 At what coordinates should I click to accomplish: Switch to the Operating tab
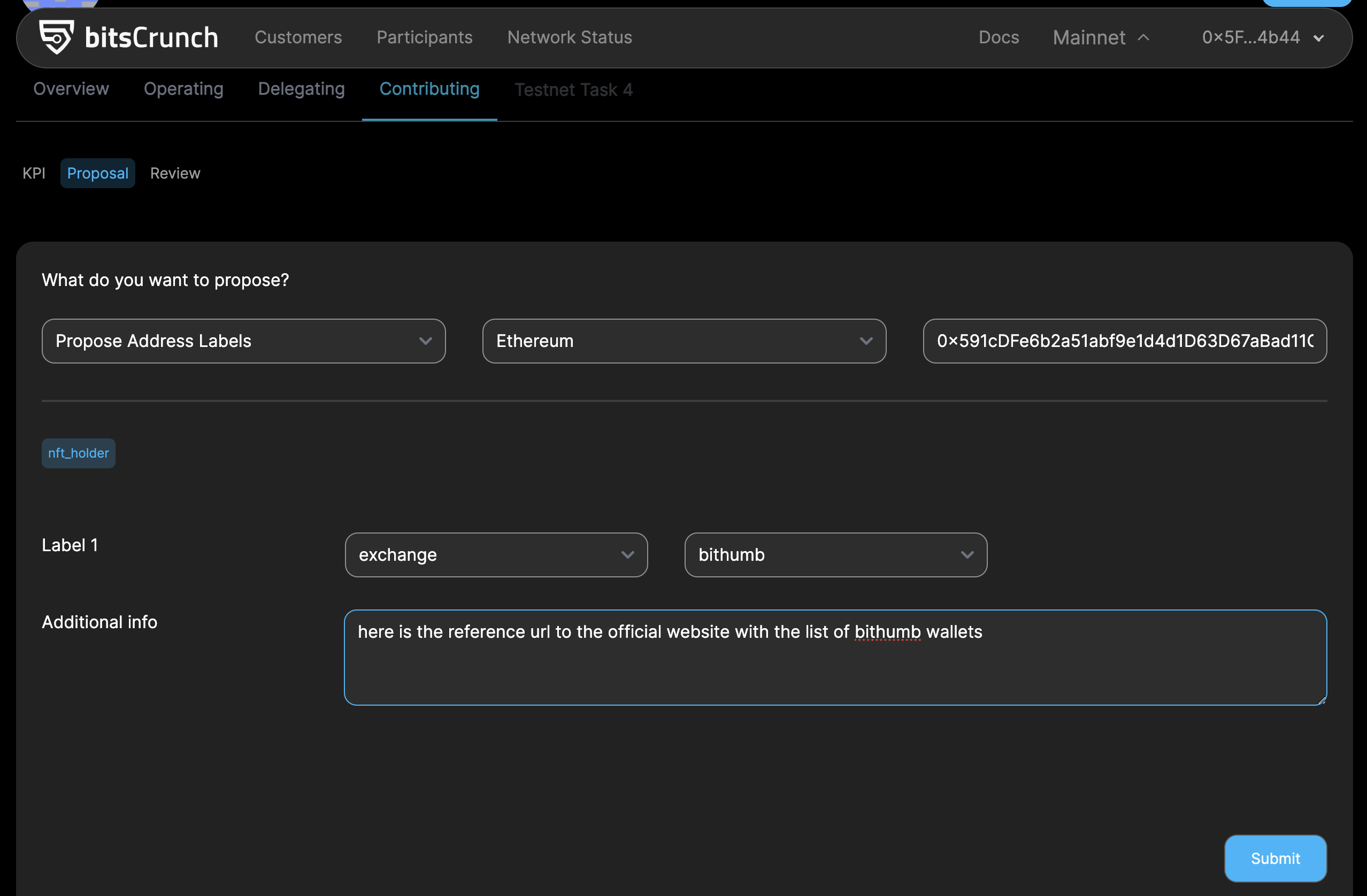point(183,89)
